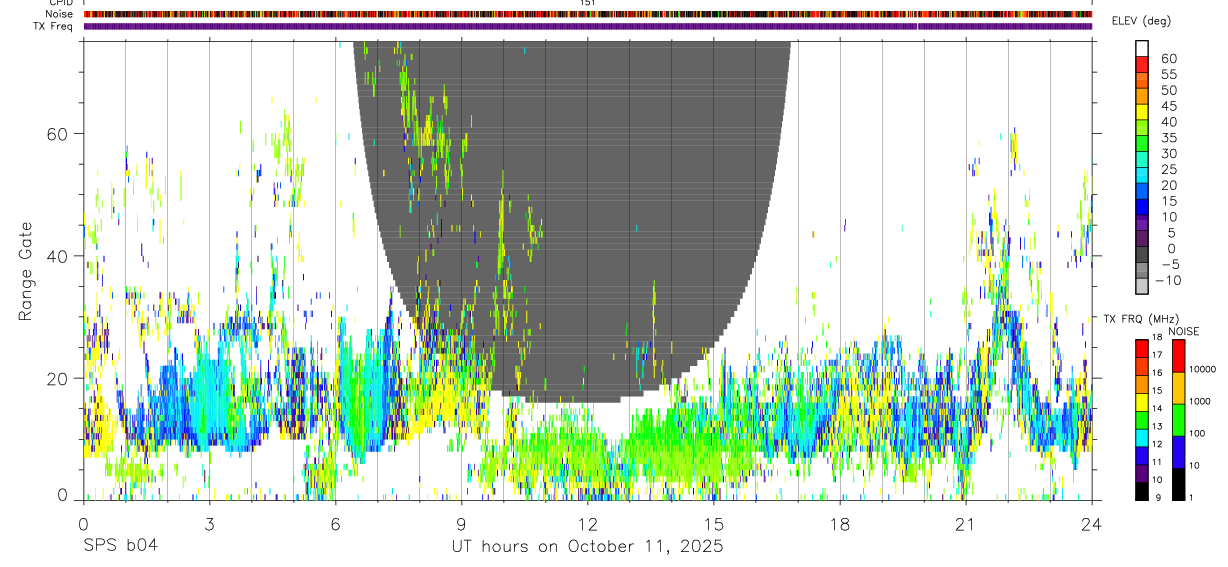Click the green swatch in the NOISE legend
1228x567 pixels.
pyautogui.click(x=1179, y=419)
